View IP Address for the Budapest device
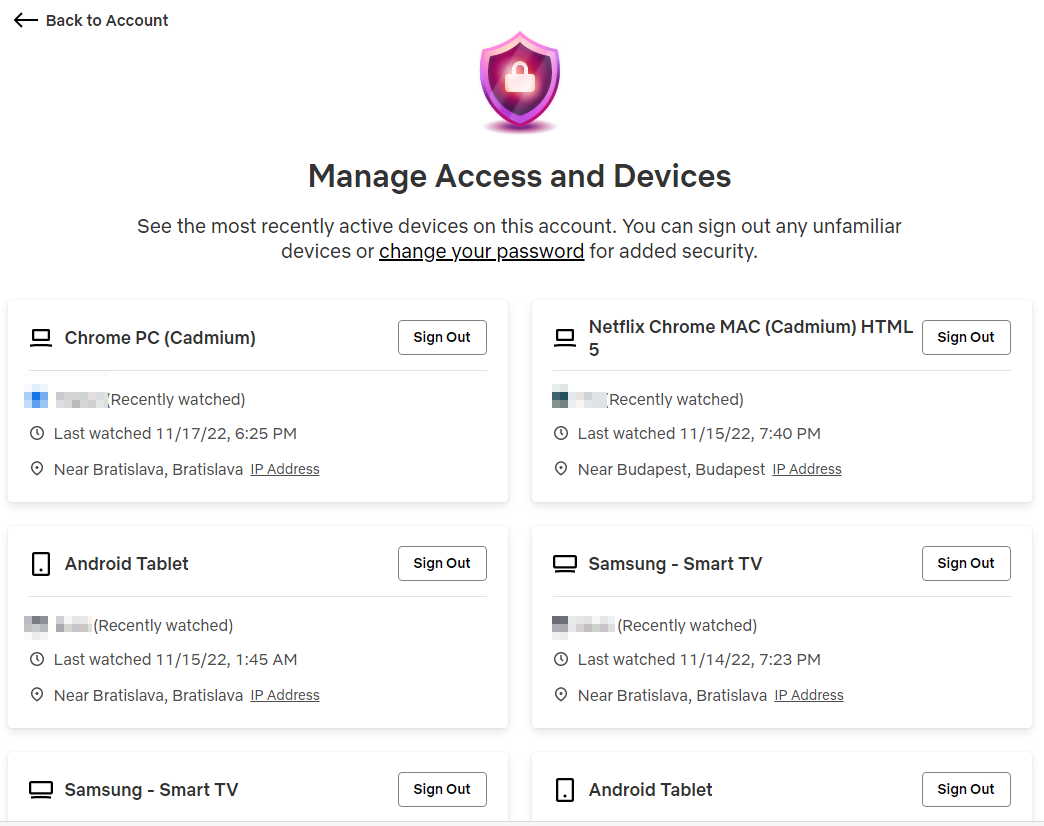The width and height of the screenshot is (1044, 826). (807, 469)
